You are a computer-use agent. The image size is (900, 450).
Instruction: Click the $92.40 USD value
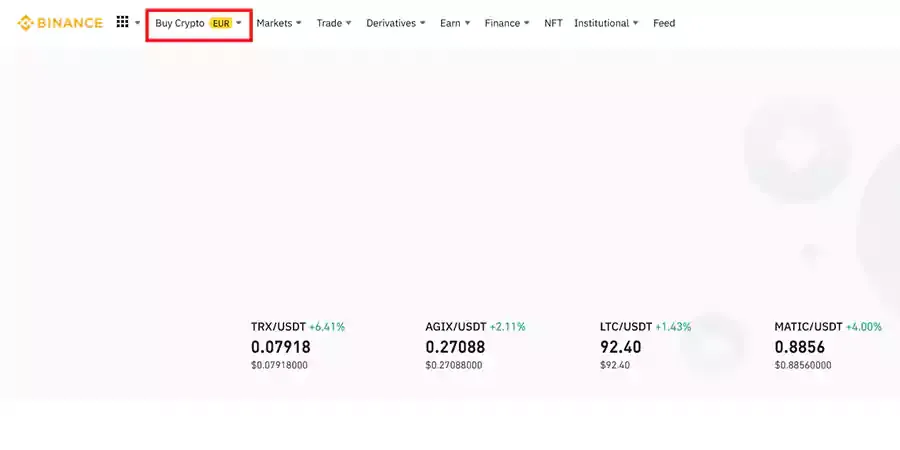[x=615, y=366]
